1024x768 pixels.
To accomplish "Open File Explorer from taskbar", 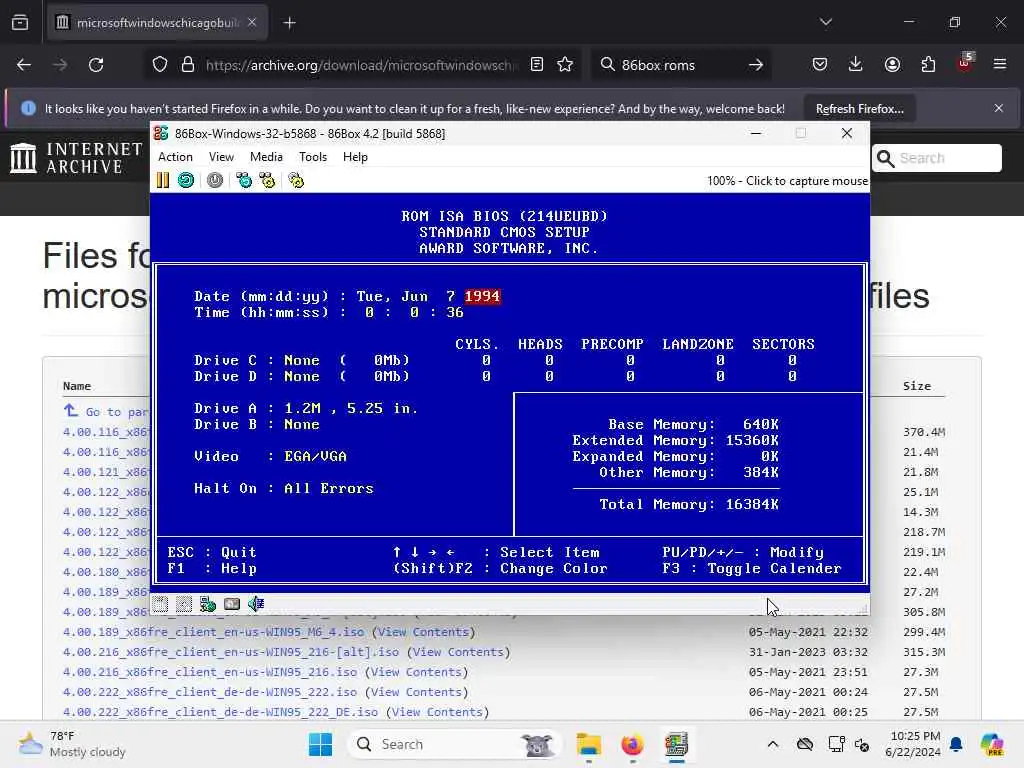I will [588, 744].
